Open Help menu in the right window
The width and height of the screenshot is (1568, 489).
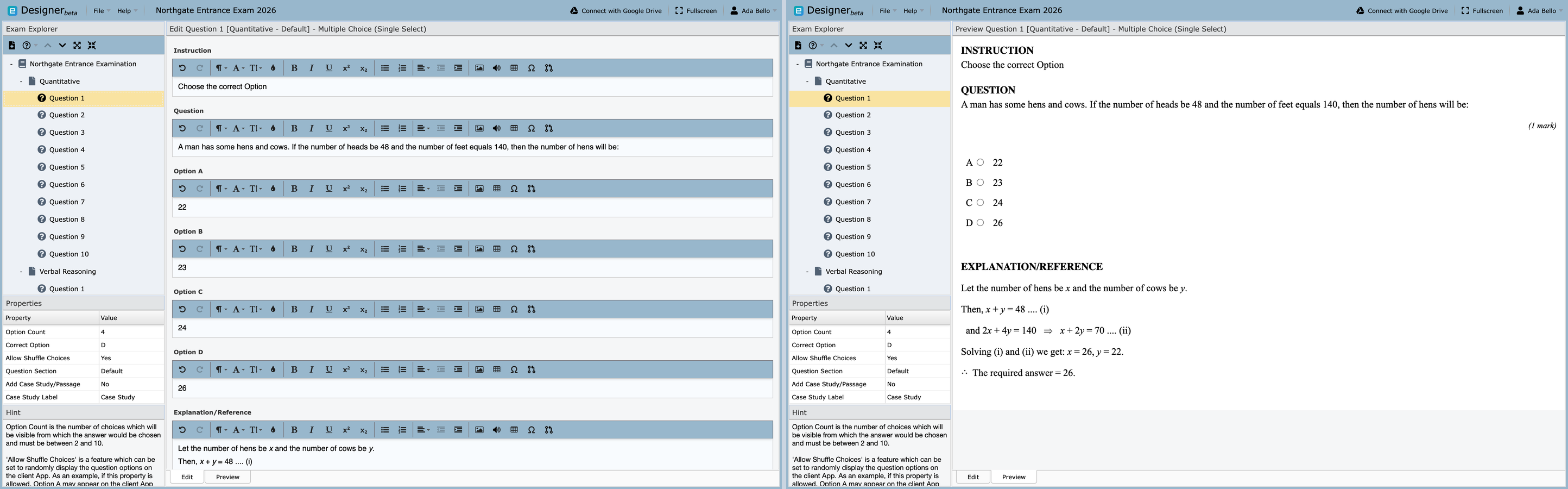point(913,10)
